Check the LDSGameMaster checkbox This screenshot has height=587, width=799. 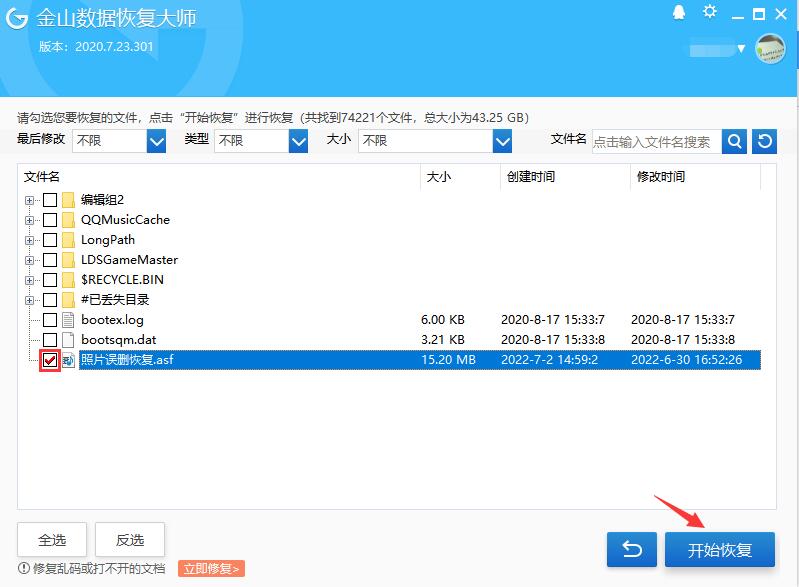(50, 260)
